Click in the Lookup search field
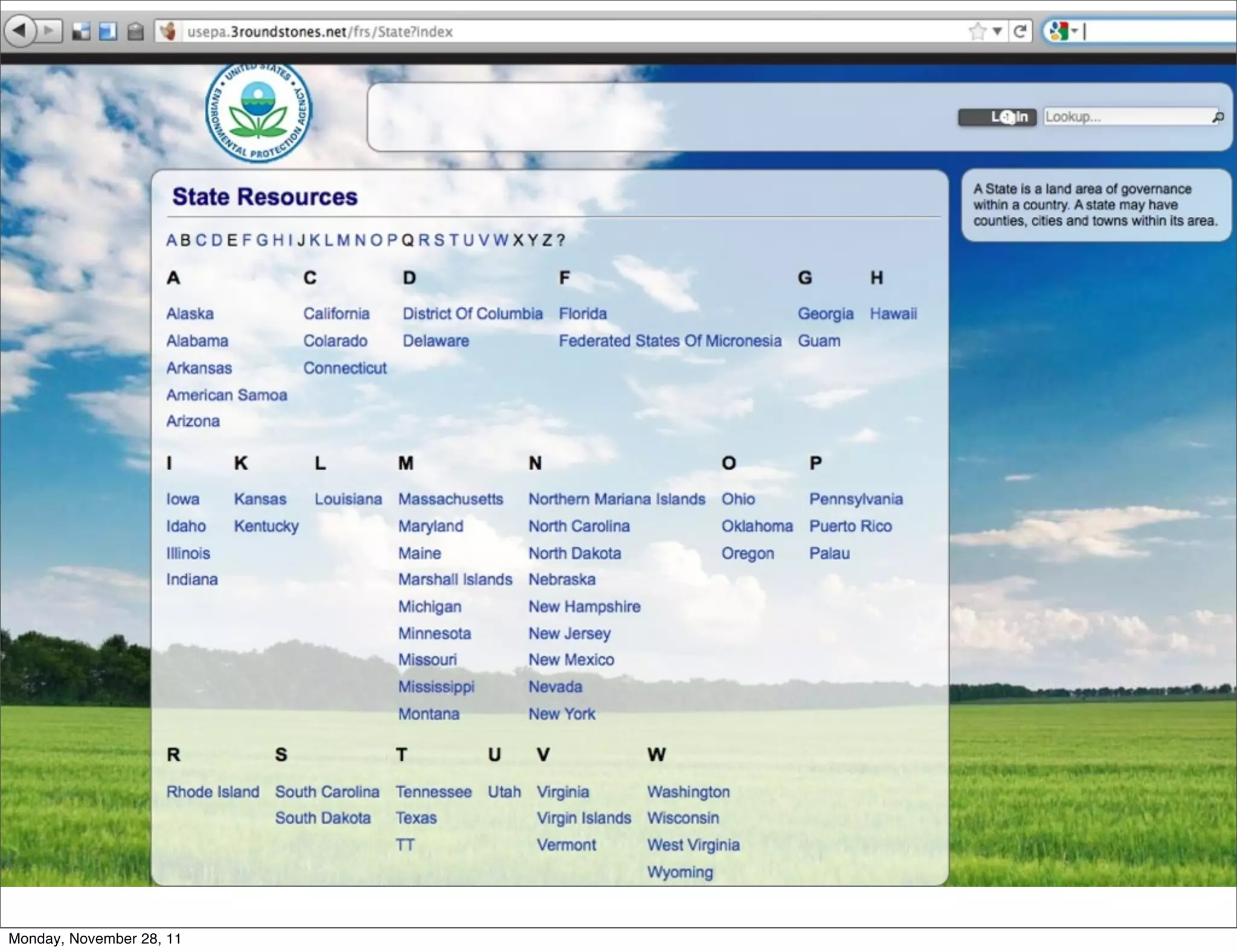 (x=1123, y=117)
